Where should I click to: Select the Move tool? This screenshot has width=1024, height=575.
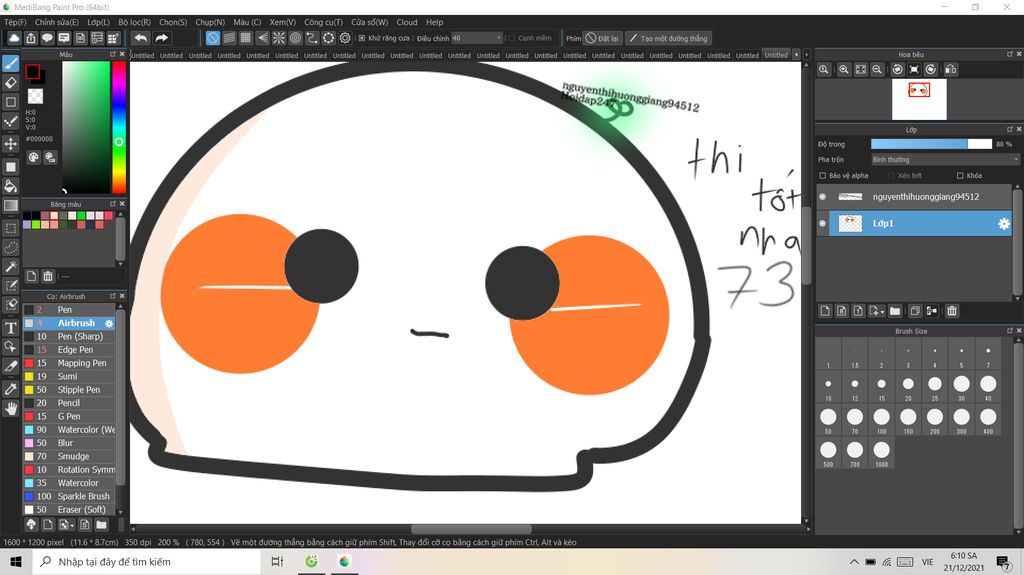(x=10, y=144)
